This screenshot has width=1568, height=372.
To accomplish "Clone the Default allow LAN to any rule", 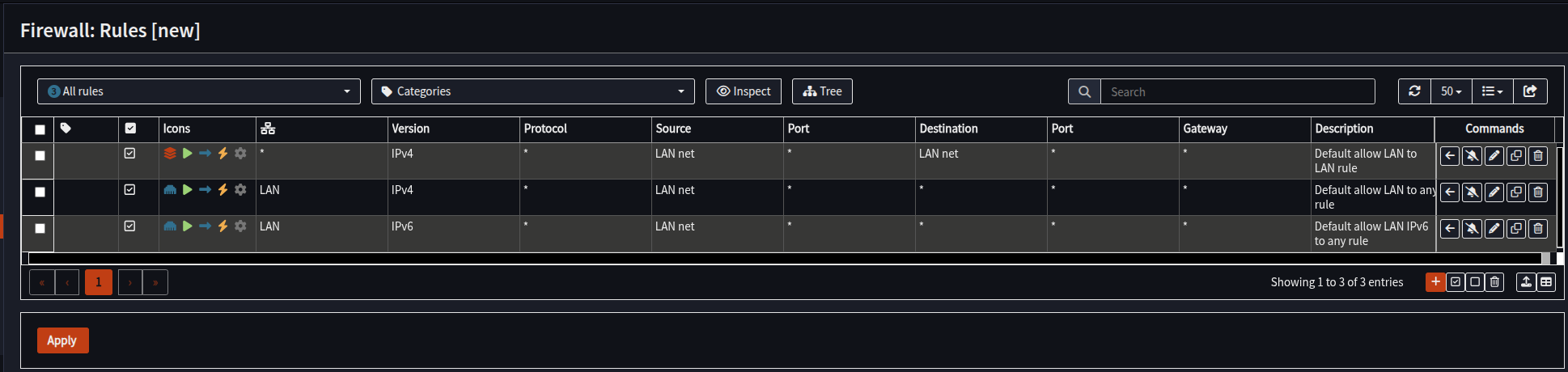I will pos(1516,192).
